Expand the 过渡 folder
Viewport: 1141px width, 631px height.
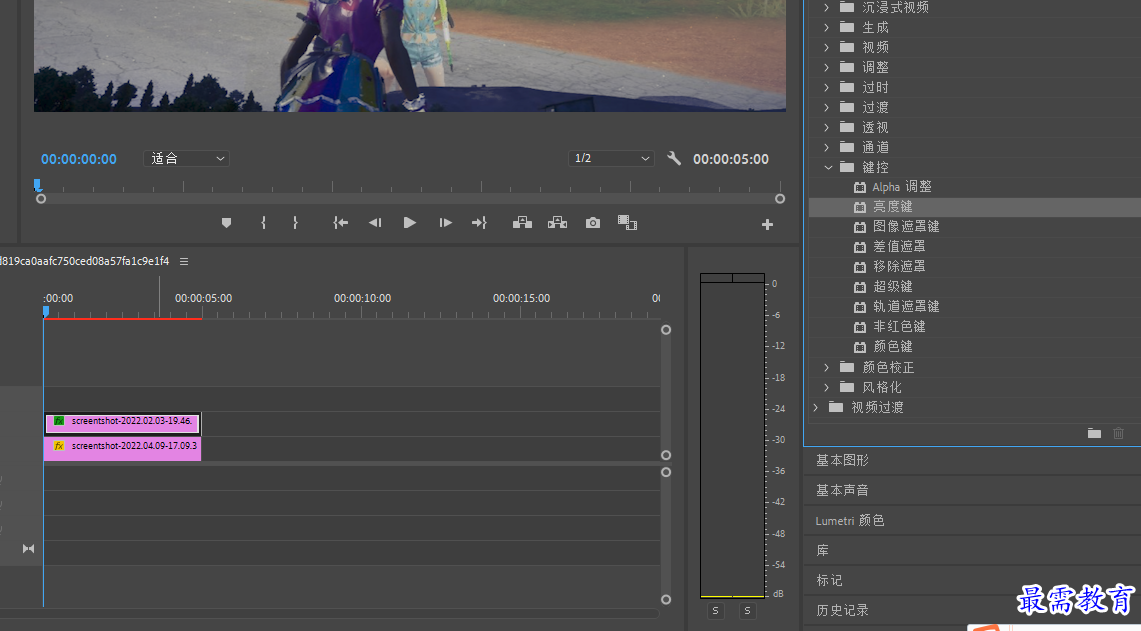(827, 107)
